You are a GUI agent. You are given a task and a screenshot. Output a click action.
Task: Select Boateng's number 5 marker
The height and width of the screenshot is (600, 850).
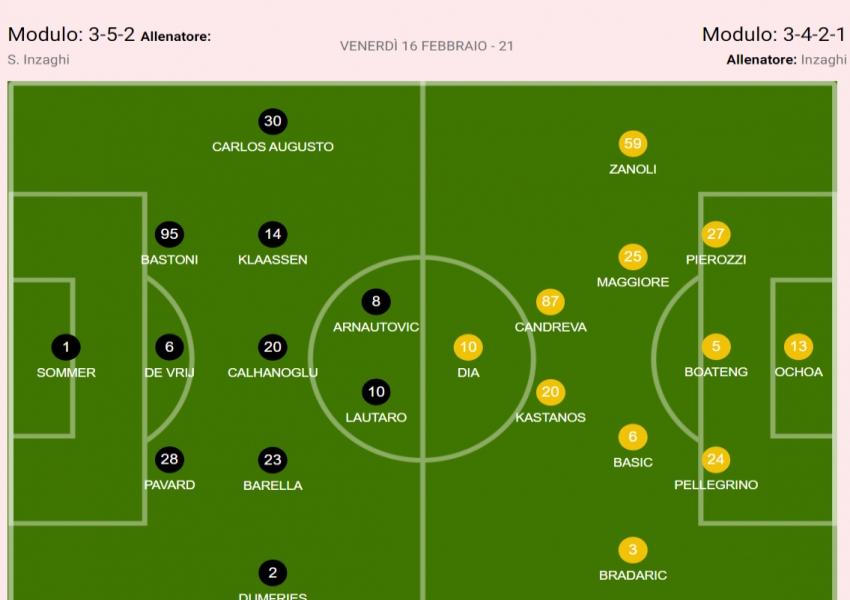(715, 348)
